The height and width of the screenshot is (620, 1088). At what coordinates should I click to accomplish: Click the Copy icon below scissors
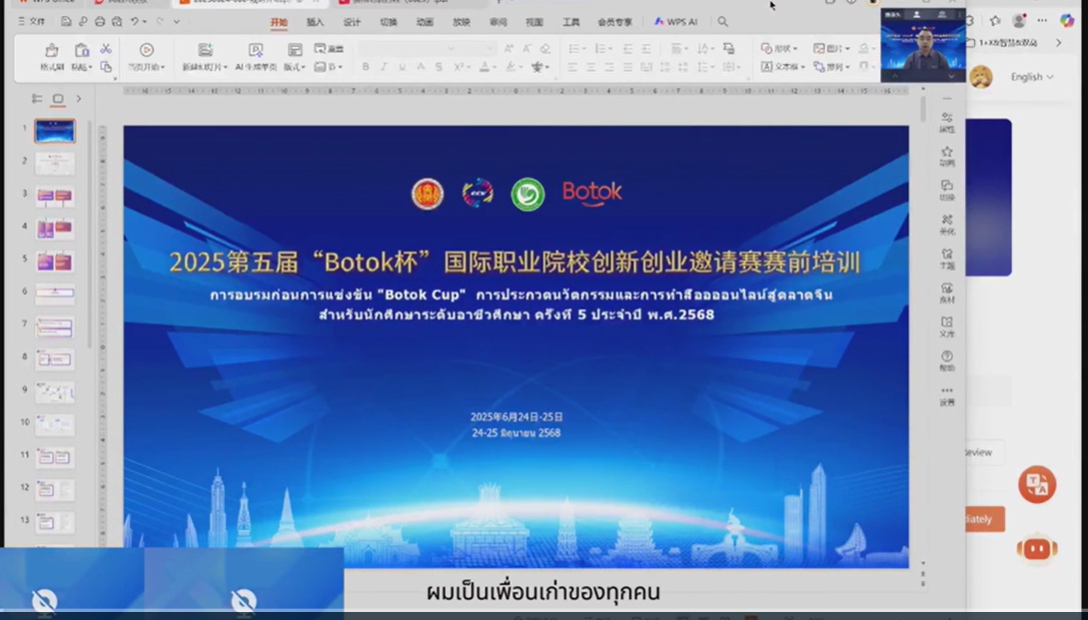coord(105,67)
